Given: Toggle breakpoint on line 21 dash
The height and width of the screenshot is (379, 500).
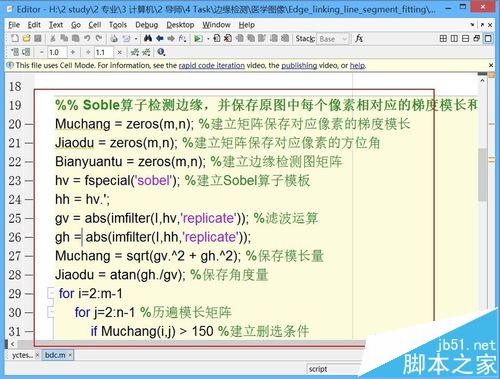Looking at the screenshot, I should coord(29,143).
